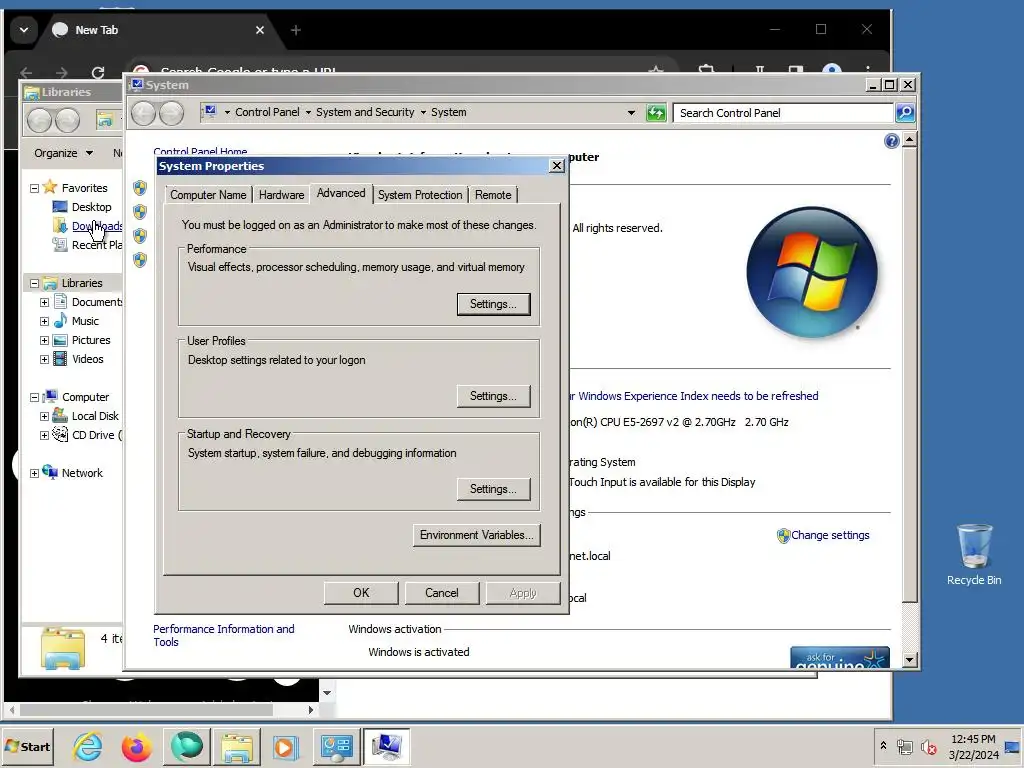Select the CD Drive icon
This screenshot has height=768, width=1024.
pyautogui.click(x=60, y=434)
